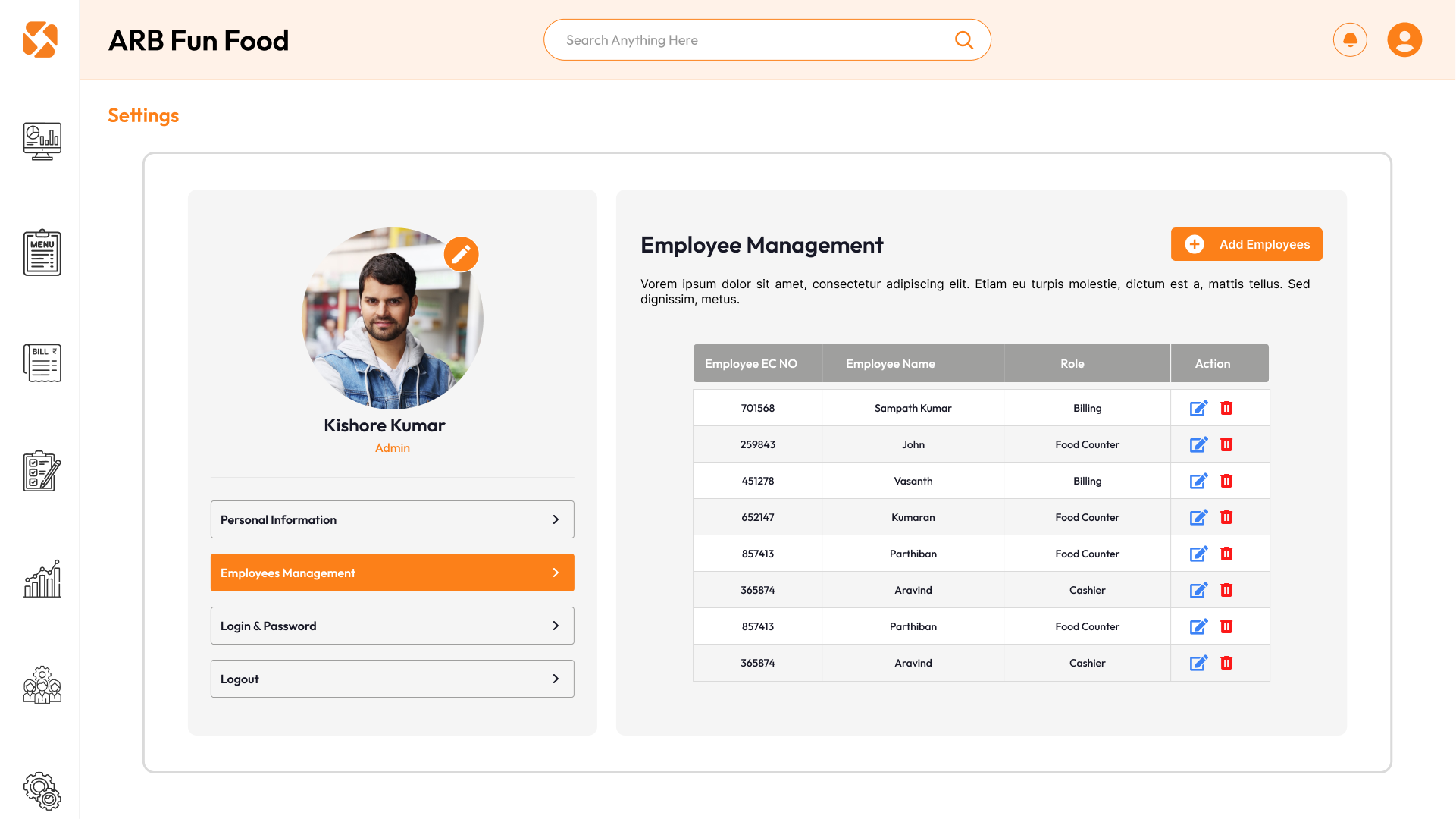The width and height of the screenshot is (1456, 819).
Task: Open the dashboard analytics sidebar icon
Action: [x=42, y=141]
